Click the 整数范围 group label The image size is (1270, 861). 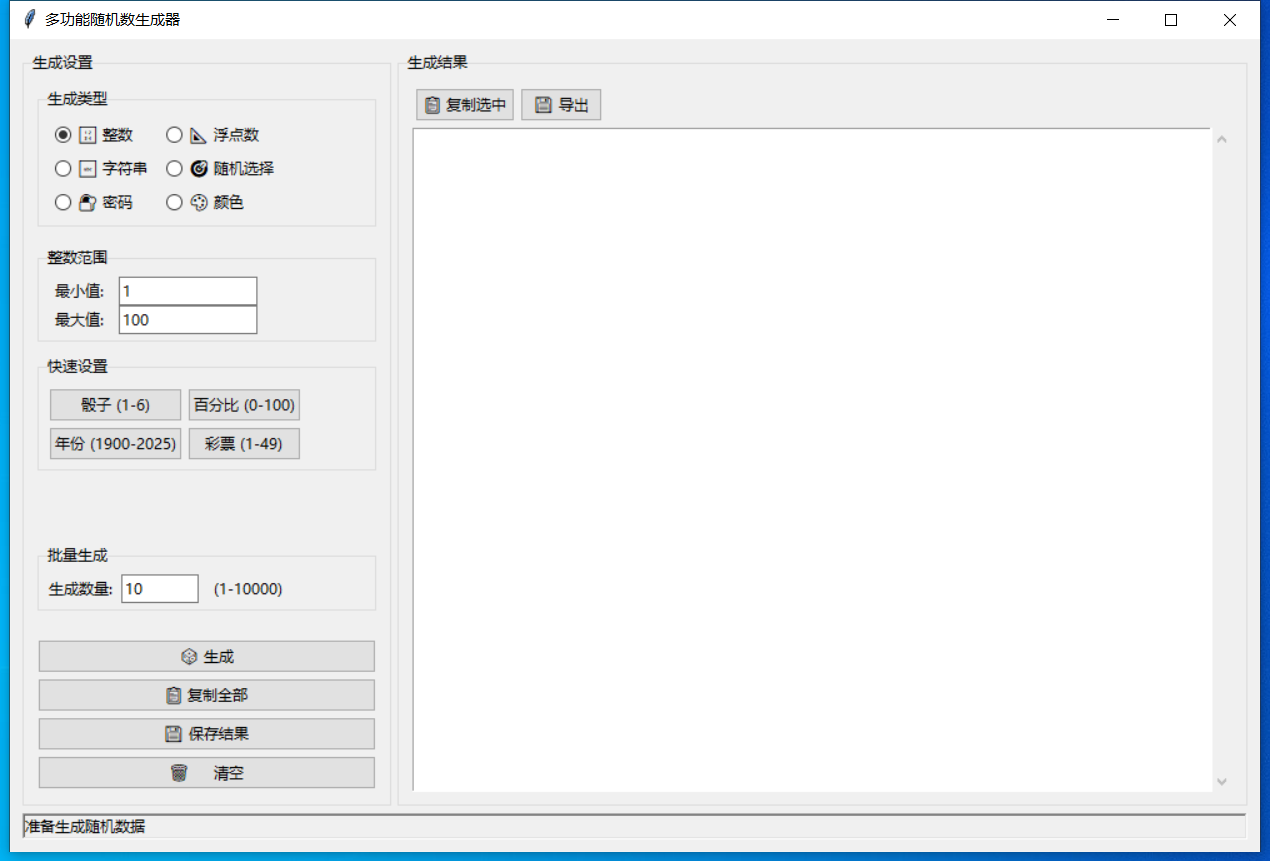[77, 258]
